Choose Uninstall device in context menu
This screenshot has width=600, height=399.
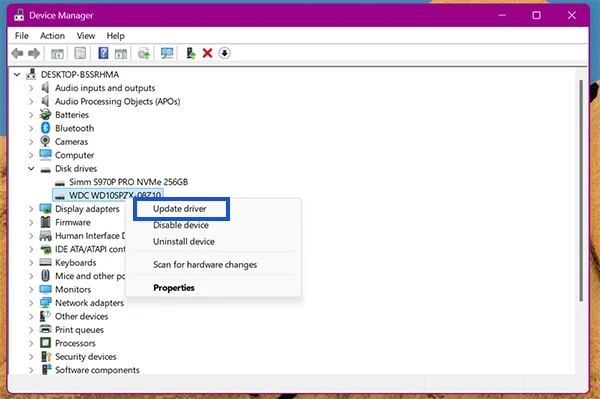(x=184, y=242)
